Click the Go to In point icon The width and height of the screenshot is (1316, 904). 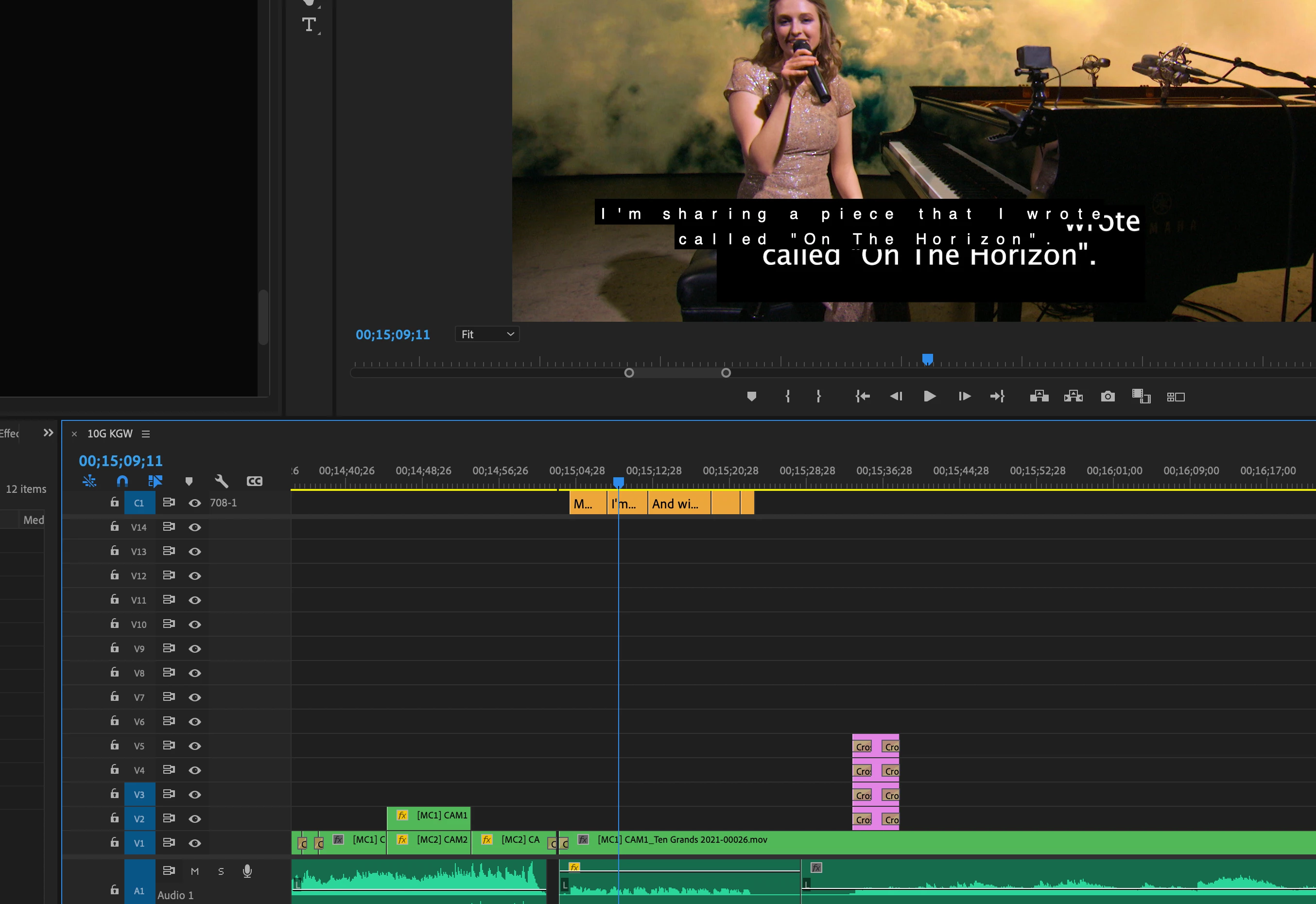(863, 397)
